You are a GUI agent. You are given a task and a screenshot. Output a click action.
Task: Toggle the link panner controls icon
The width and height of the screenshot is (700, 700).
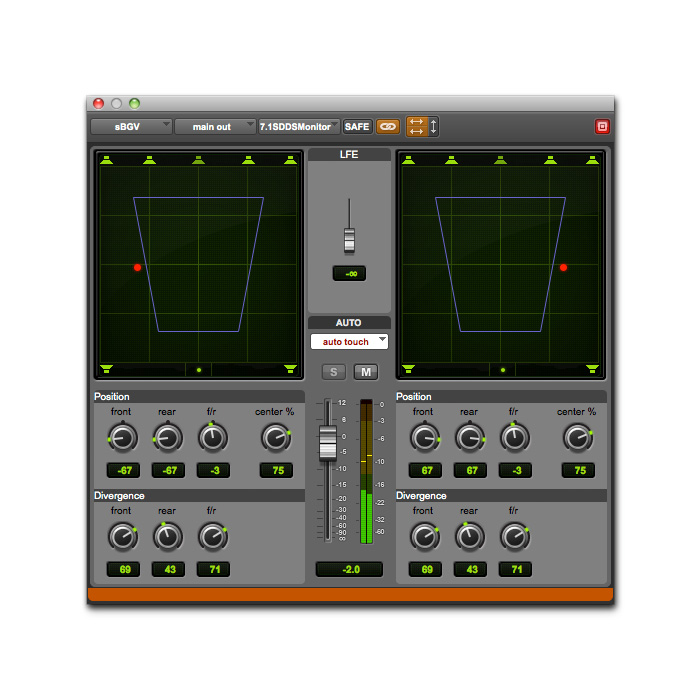[x=387, y=127]
